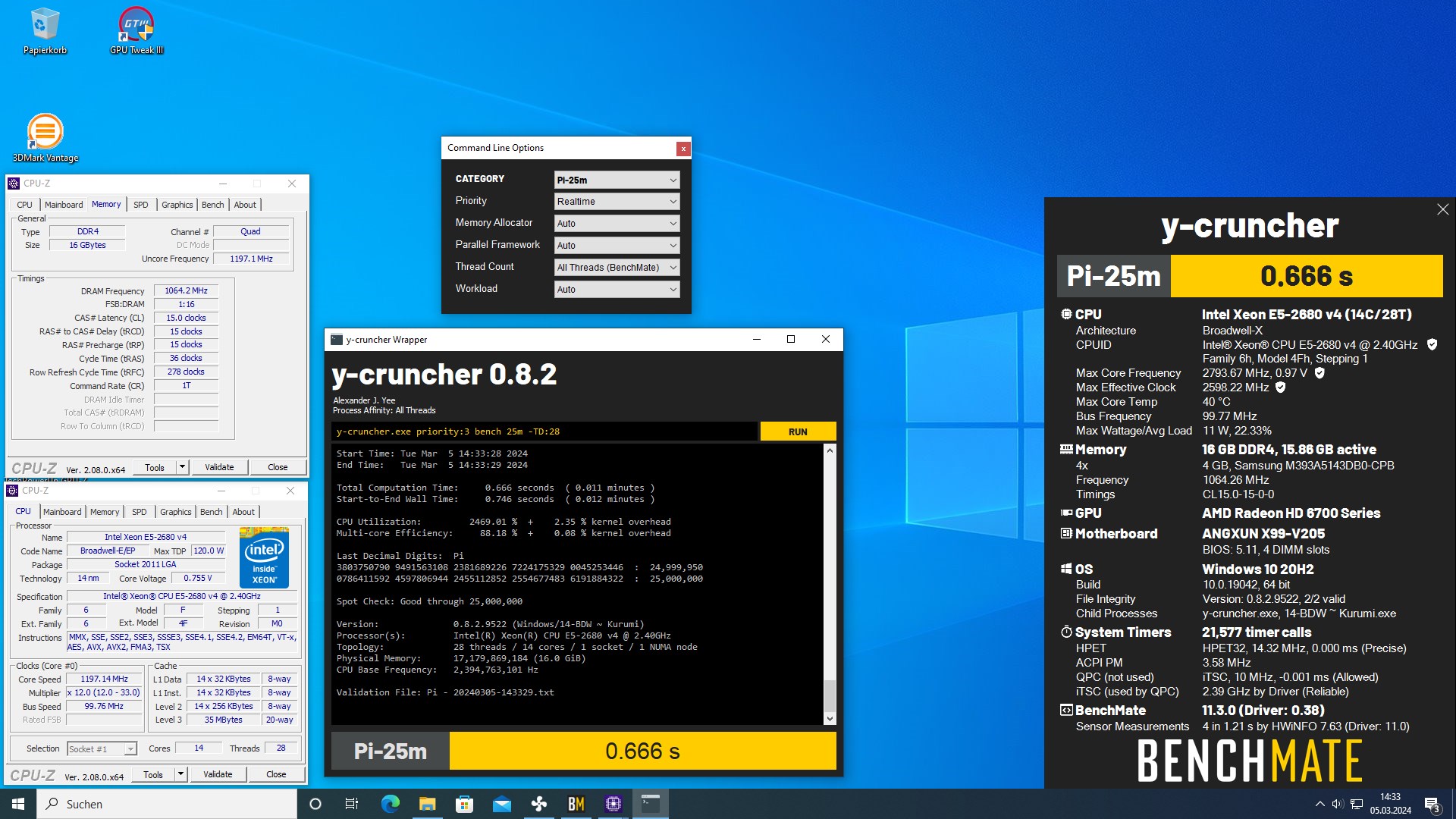Image resolution: width=1456 pixels, height=819 pixels.
Task: Click ANGXUN X99-V205 motherboard text
Action: click(x=1263, y=534)
